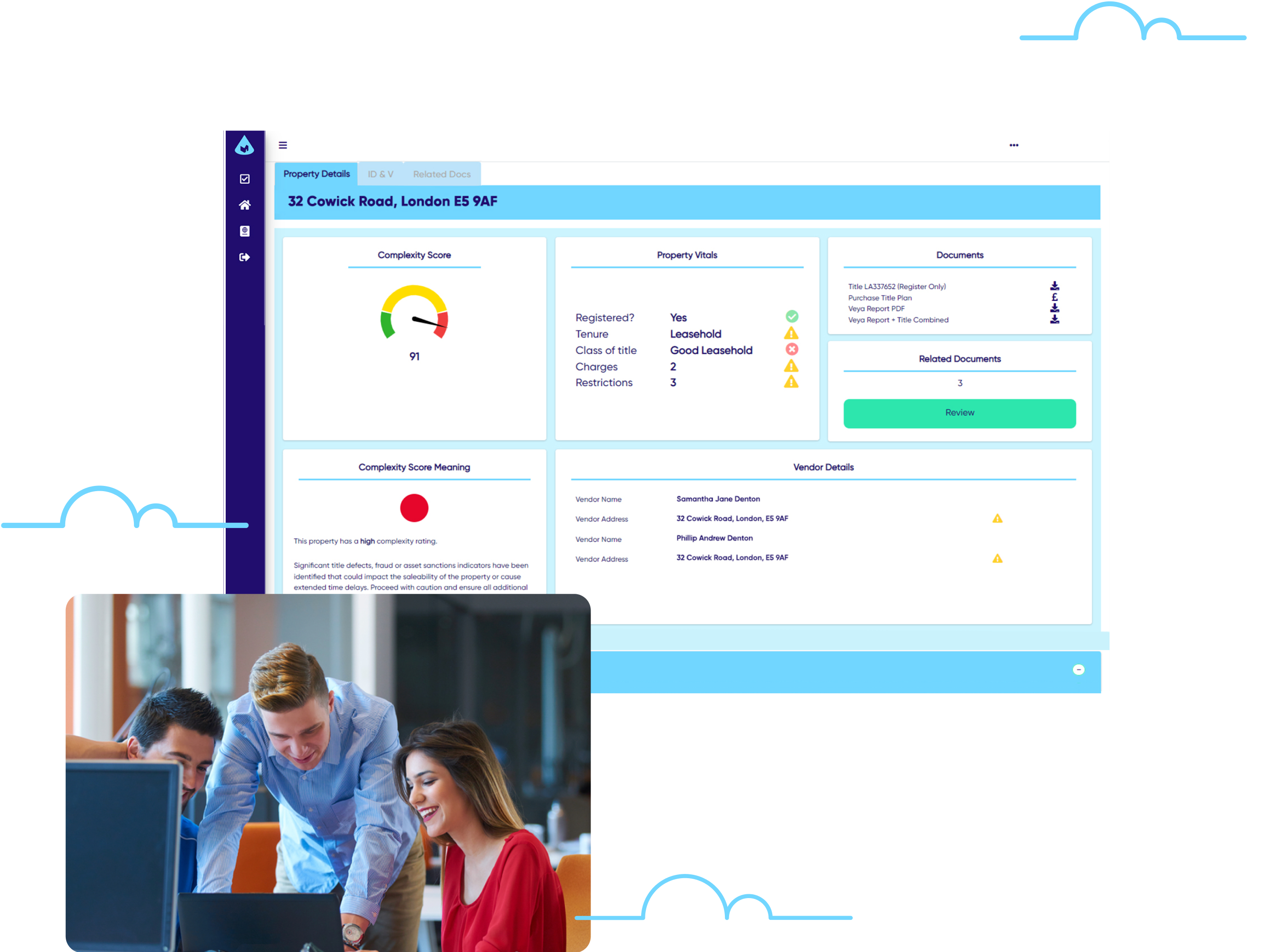
Task: Click the Property Details tab
Action: 315,173
